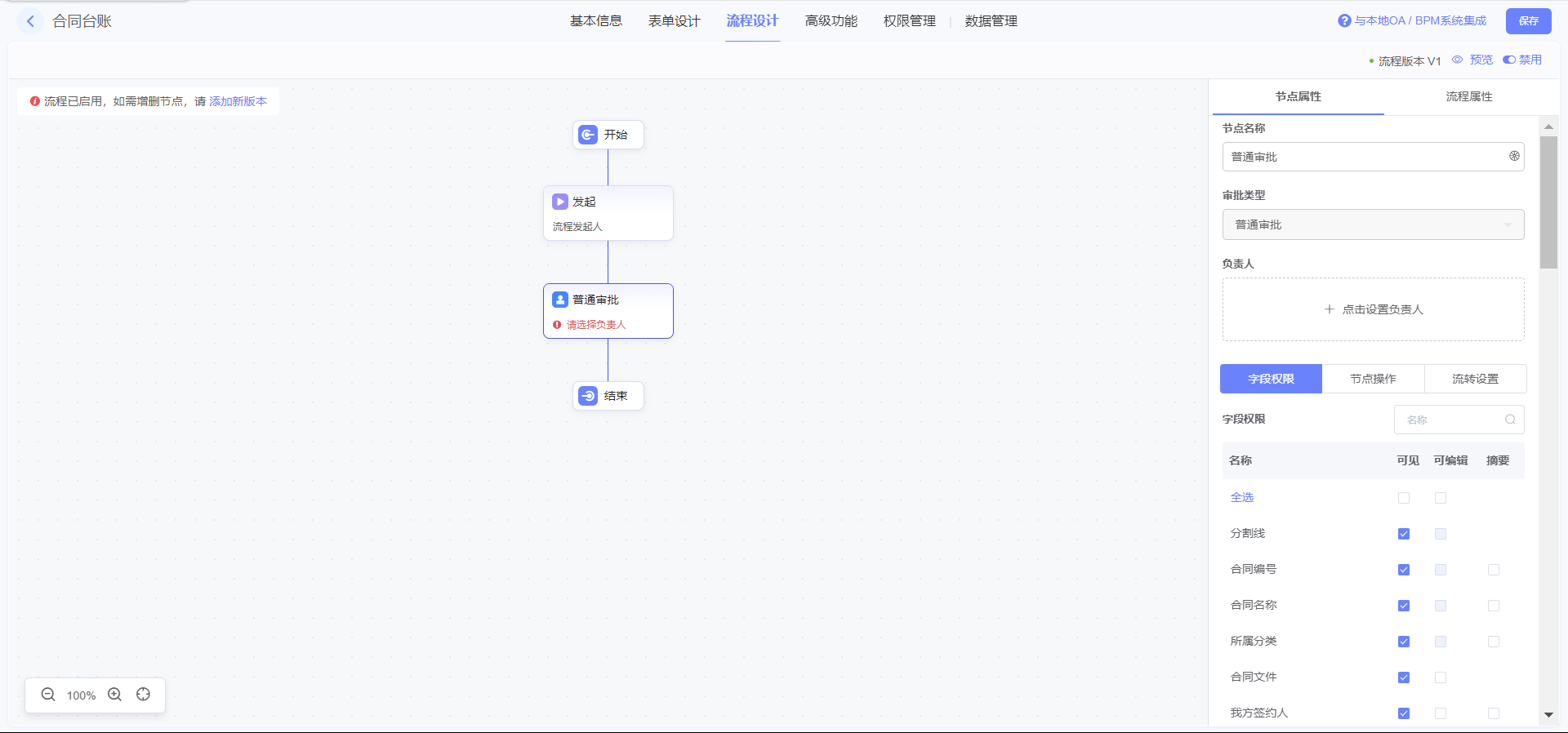Toggle the 禁用 switch
Screen dimensions: 1568x733
[x=1509, y=60]
